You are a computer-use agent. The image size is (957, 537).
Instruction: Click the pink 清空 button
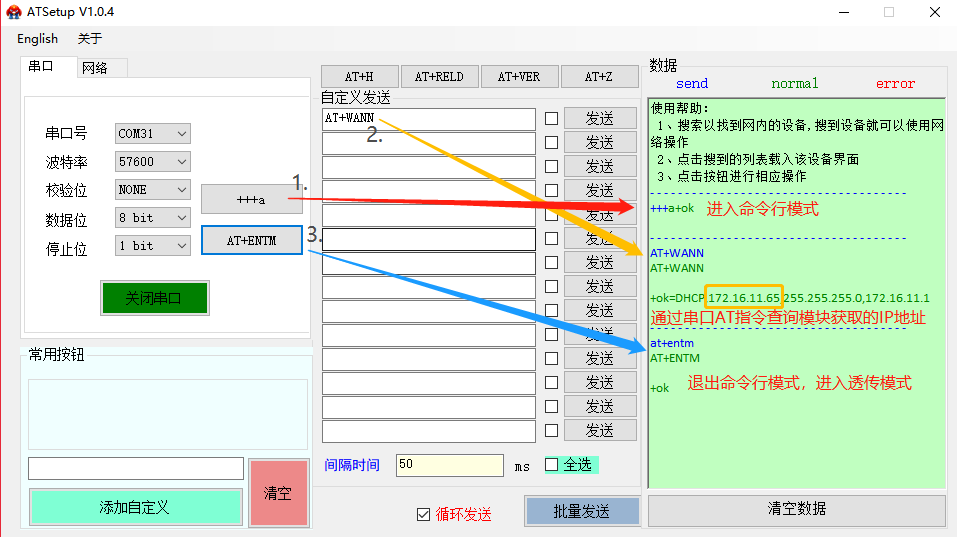(x=277, y=493)
